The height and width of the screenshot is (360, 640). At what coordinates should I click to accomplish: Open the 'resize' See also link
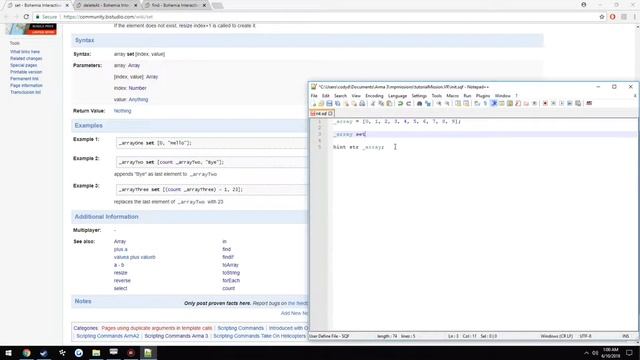pos(120,273)
